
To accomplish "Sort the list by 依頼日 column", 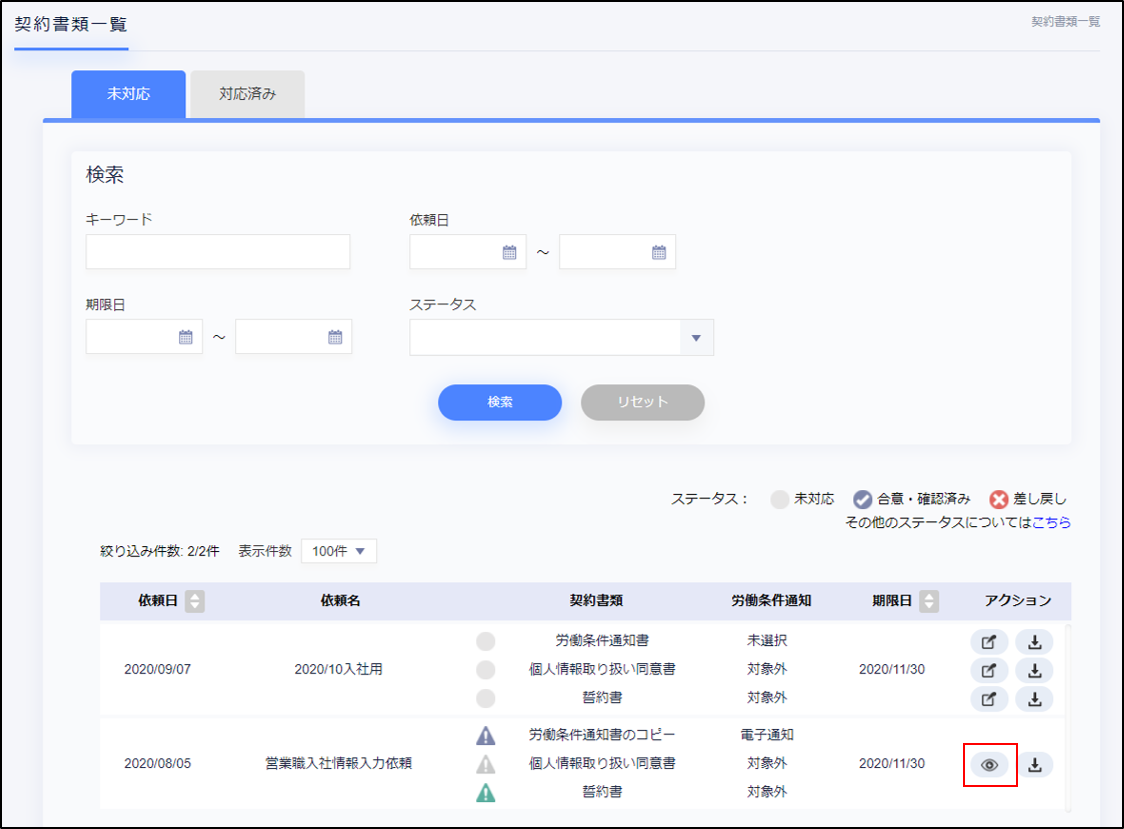I will [195, 601].
